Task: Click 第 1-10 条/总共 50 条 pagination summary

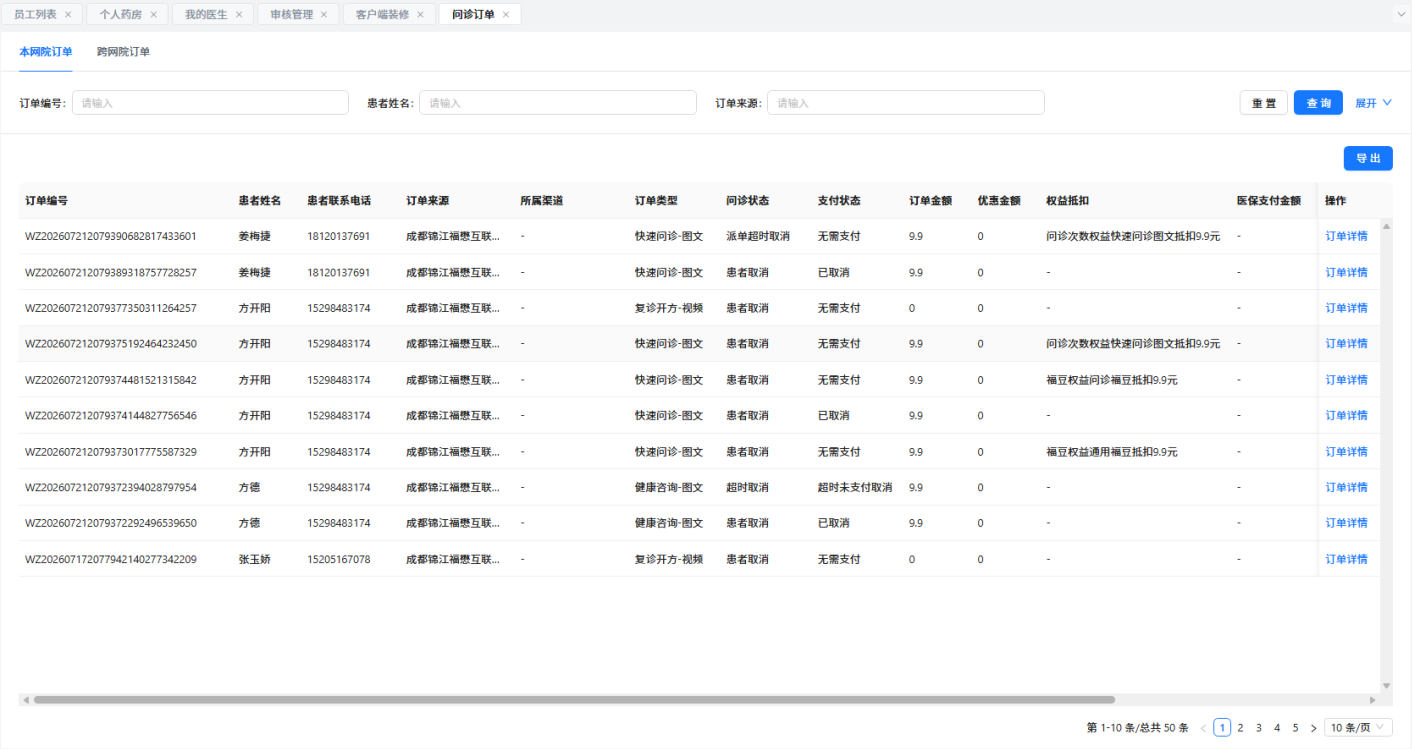Action: pyautogui.click(x=1137, y=728)
